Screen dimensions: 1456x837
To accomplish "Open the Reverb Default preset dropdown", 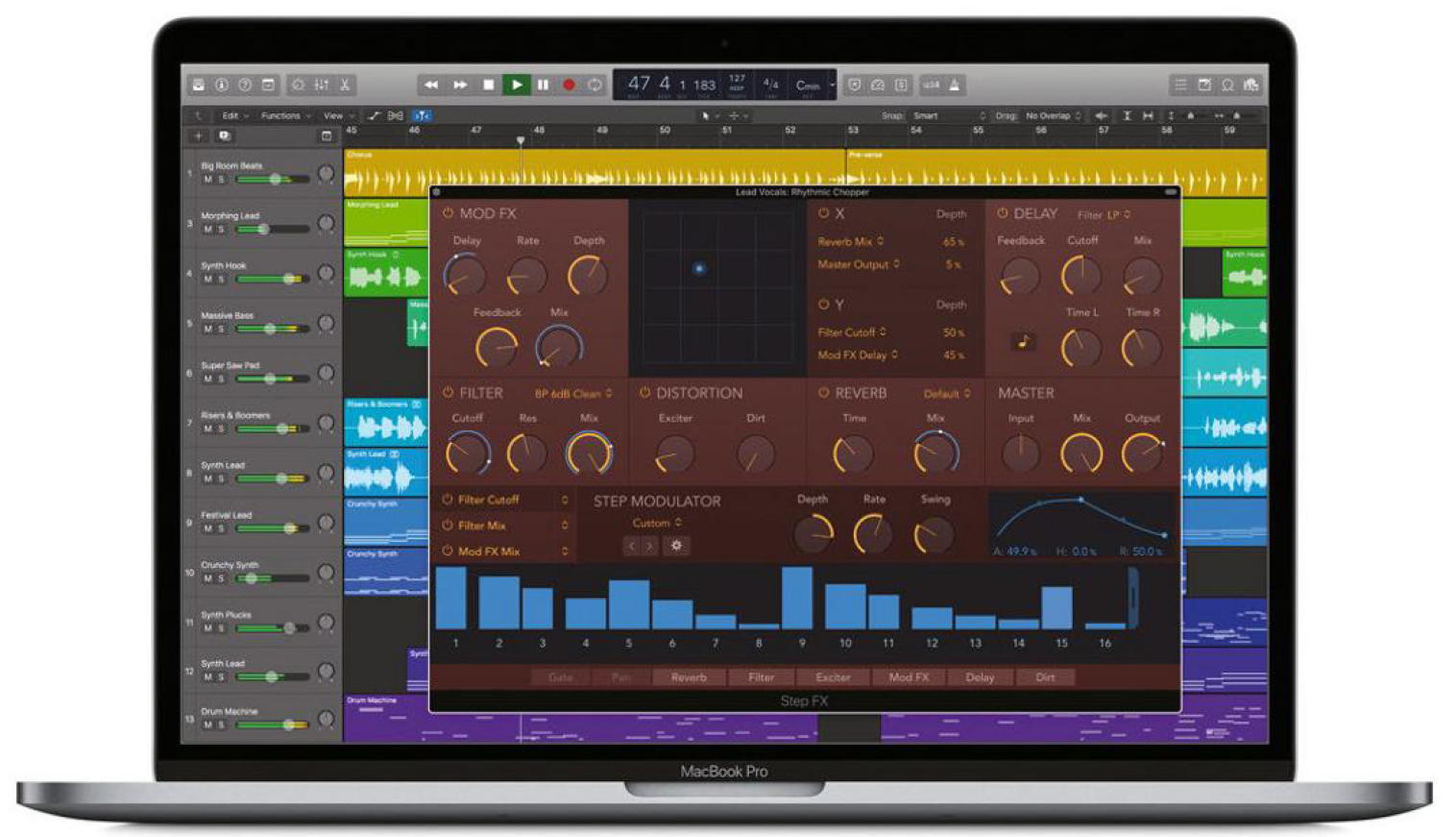I will [947, 394].
